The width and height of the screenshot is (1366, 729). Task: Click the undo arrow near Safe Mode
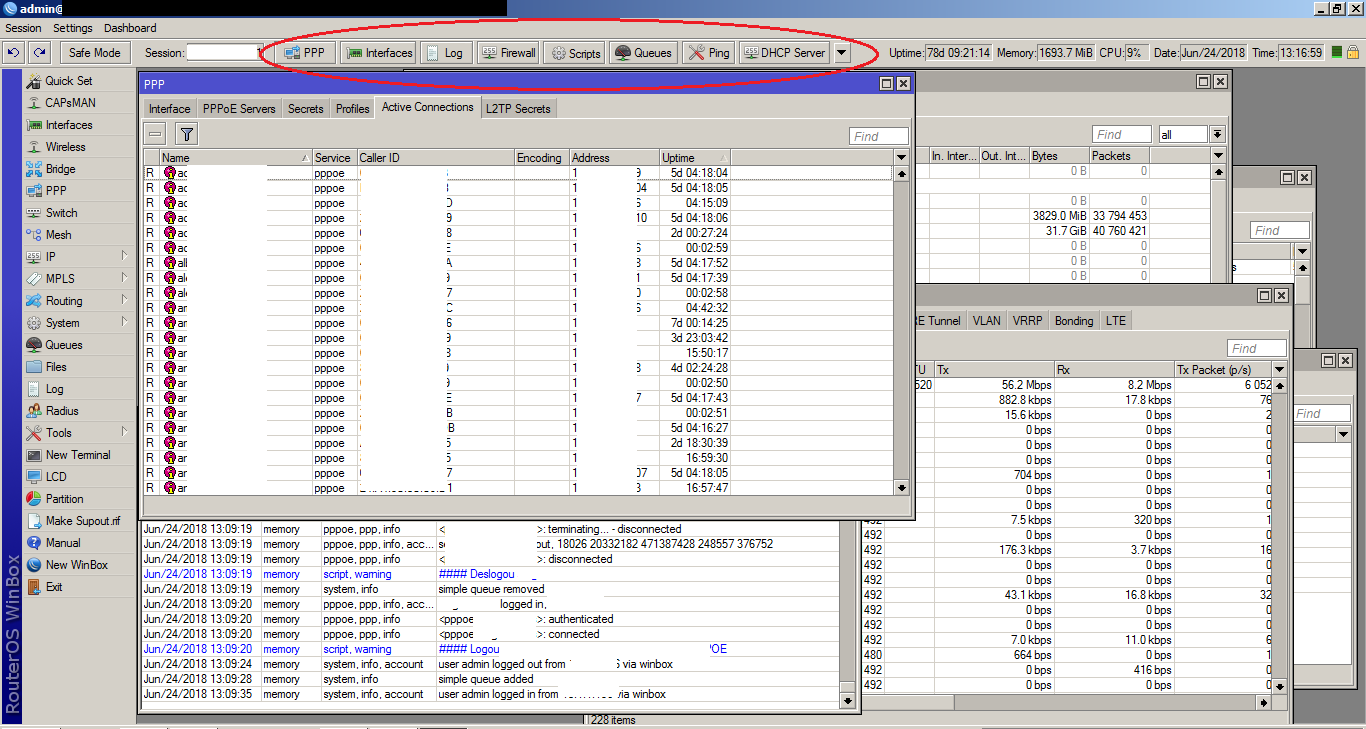(12, 52)
